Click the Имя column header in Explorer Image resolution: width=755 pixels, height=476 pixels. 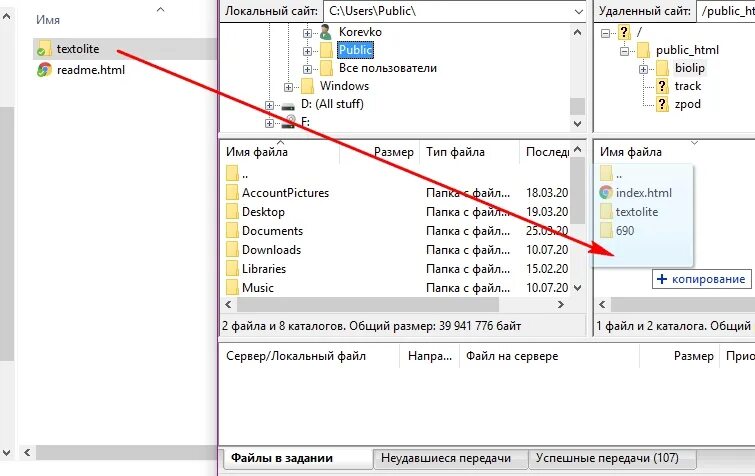click(x=48, y=20)
